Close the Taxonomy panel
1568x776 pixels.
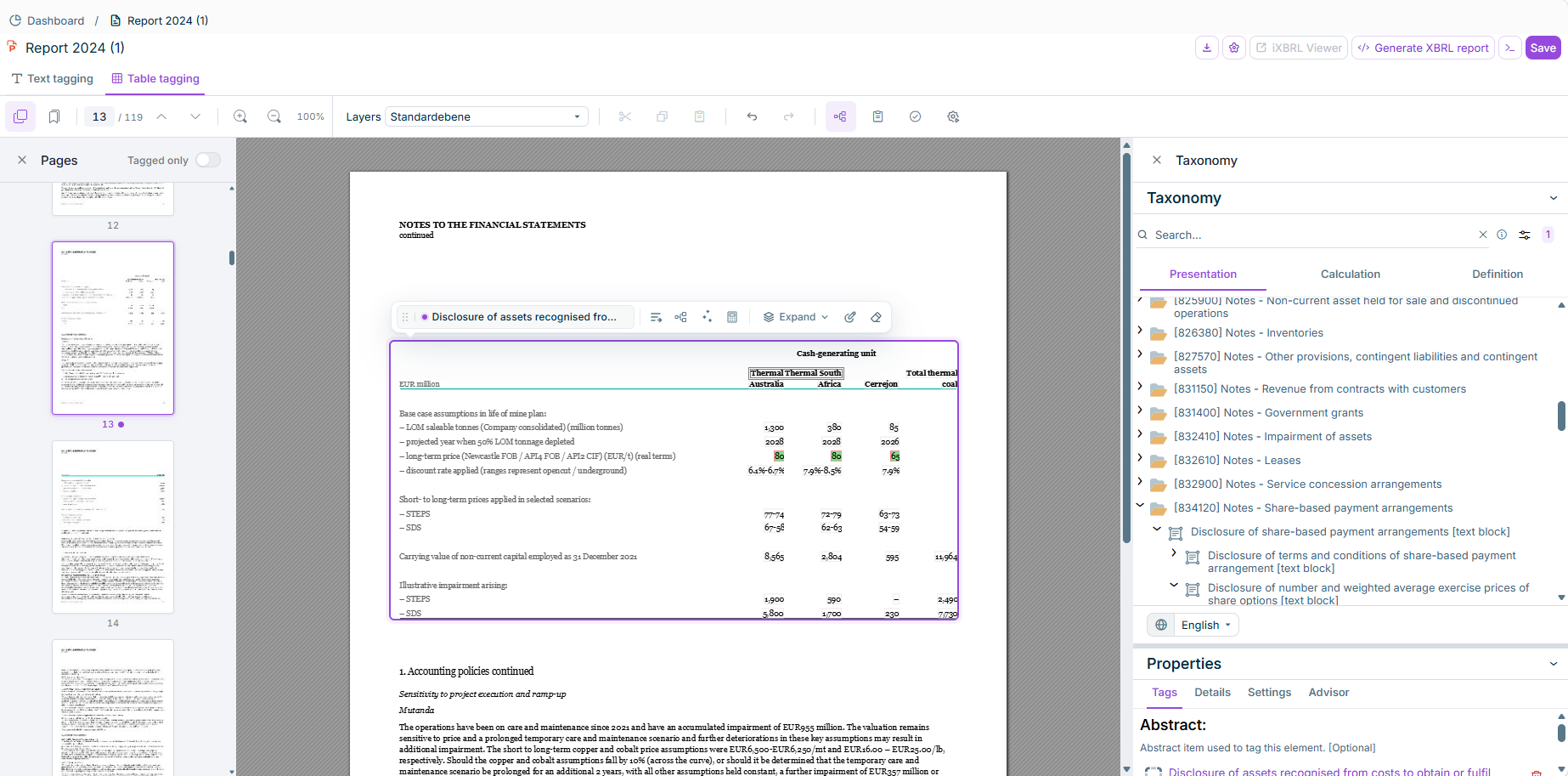click(x=1156, y=160)
